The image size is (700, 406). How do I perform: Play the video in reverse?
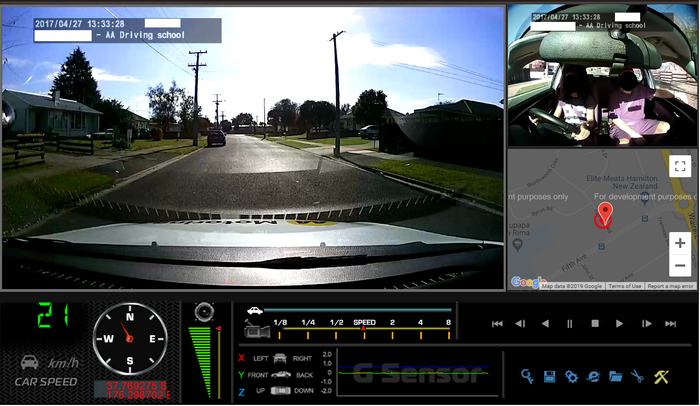click(545, 324)
